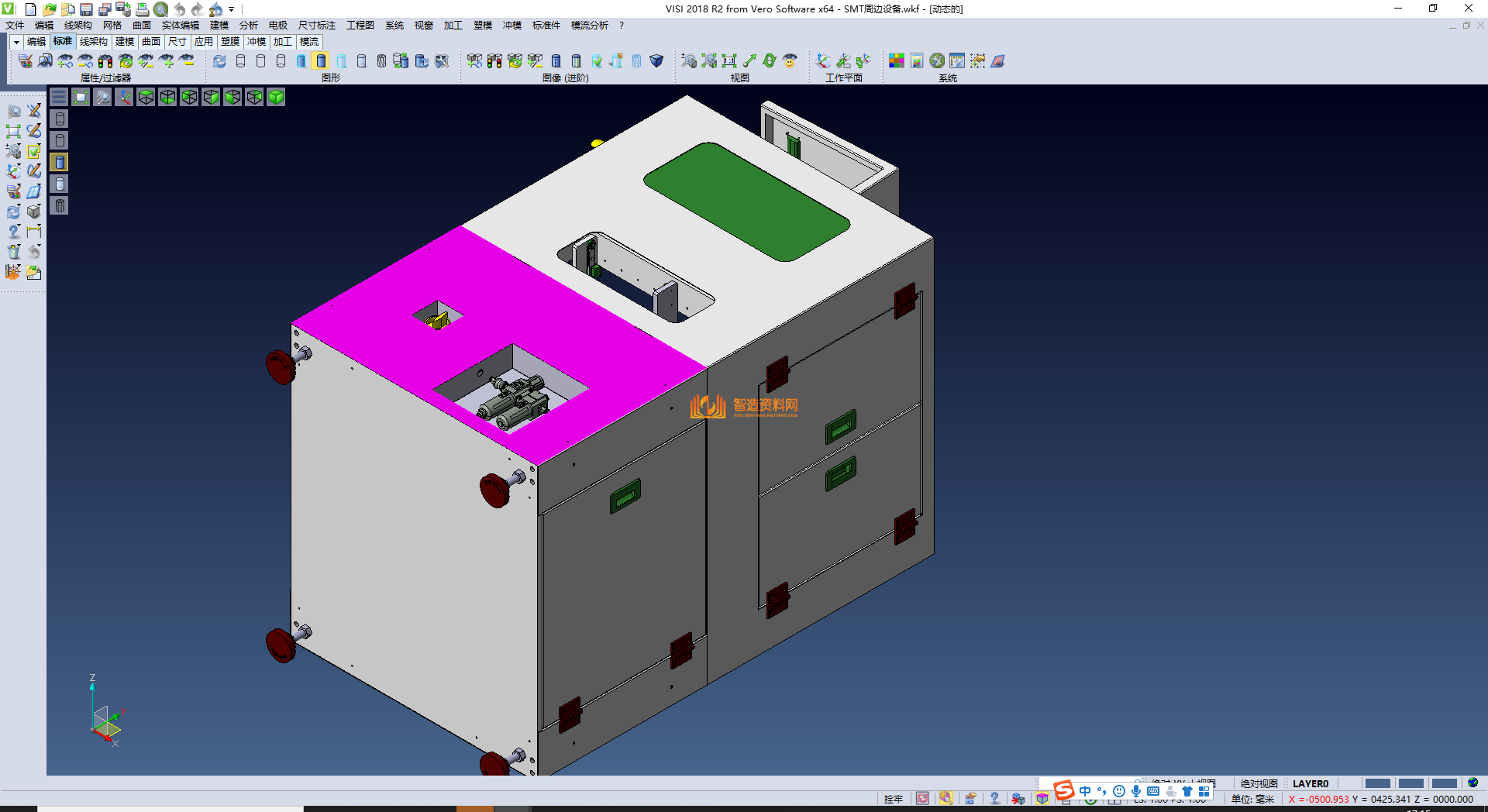
Task: Toggle the active cylinder button in viewport sidebar
Action: [x=60, y=162]
